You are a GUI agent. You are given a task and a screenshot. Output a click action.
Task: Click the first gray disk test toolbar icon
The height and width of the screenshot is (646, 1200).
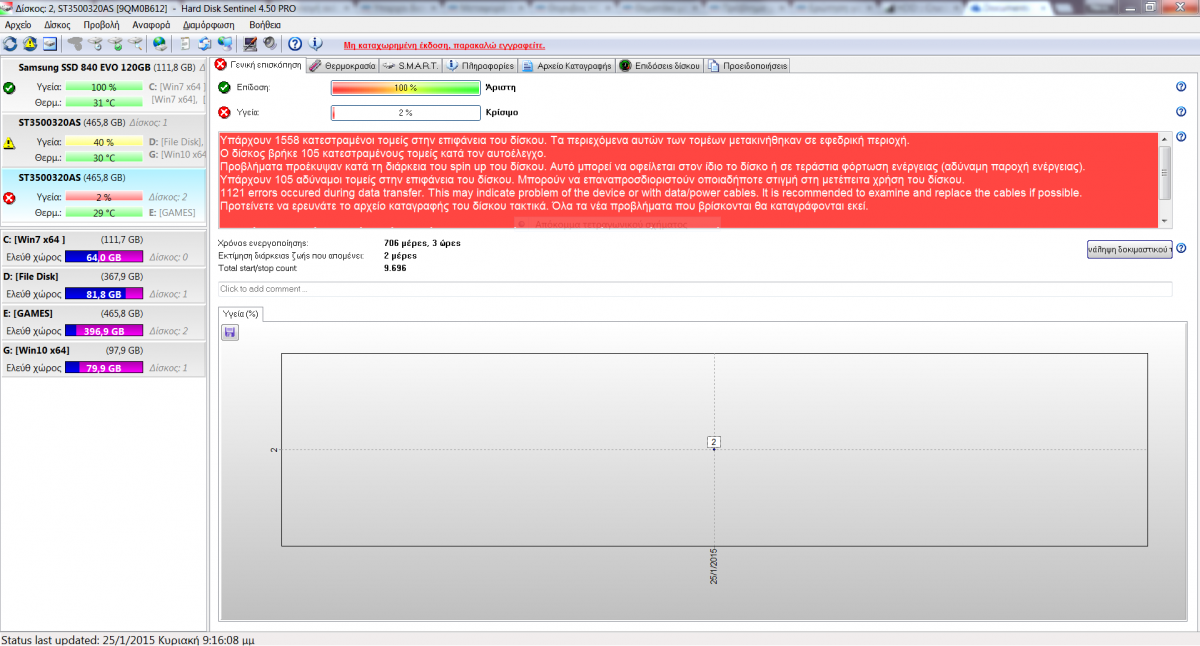click(75, 44)
